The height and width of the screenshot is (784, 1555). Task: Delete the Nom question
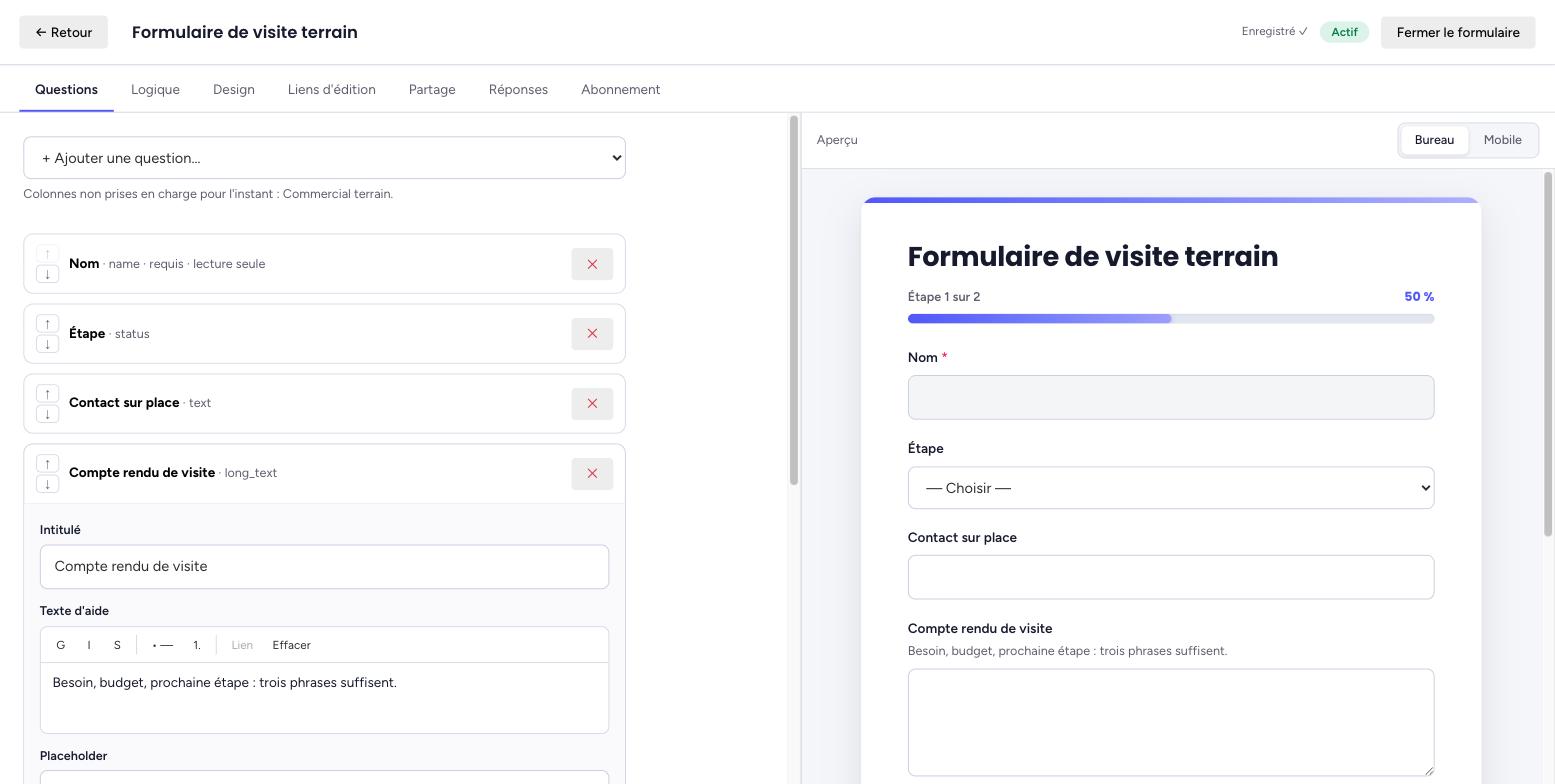592,264
